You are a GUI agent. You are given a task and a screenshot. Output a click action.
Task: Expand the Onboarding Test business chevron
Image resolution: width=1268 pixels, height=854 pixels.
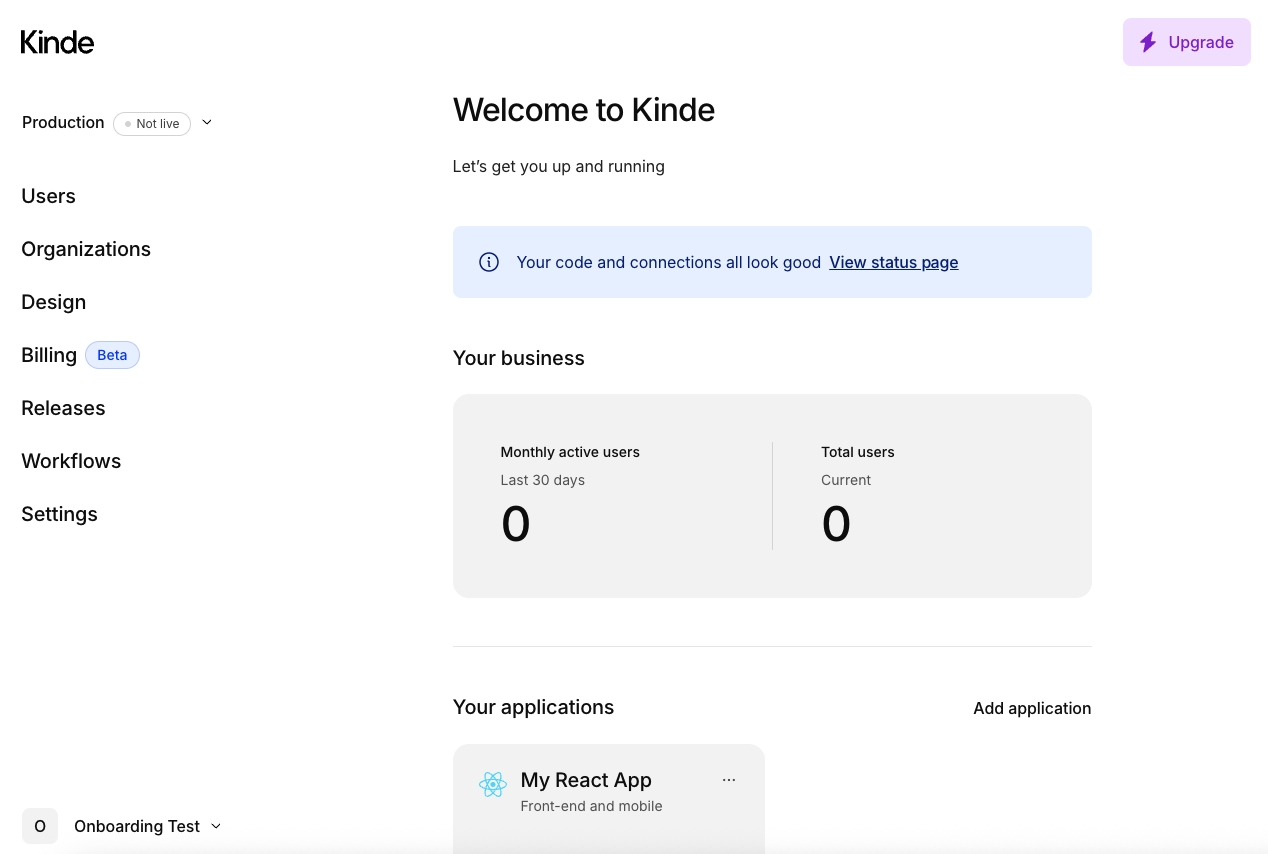(x=216, y=826)
